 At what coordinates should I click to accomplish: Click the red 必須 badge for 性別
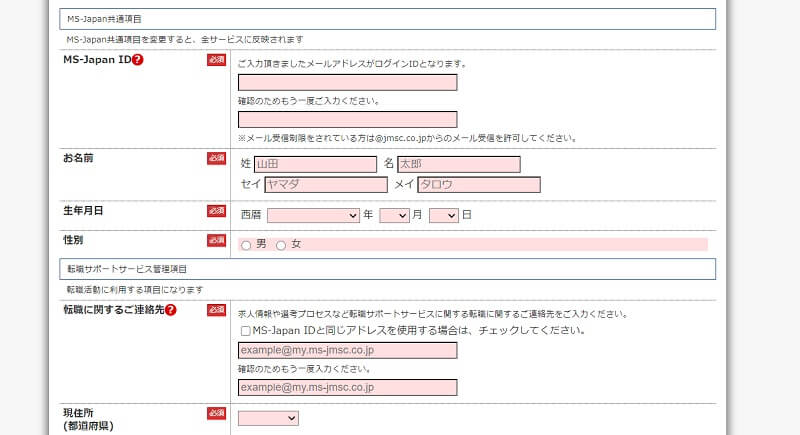coord(217,240)
